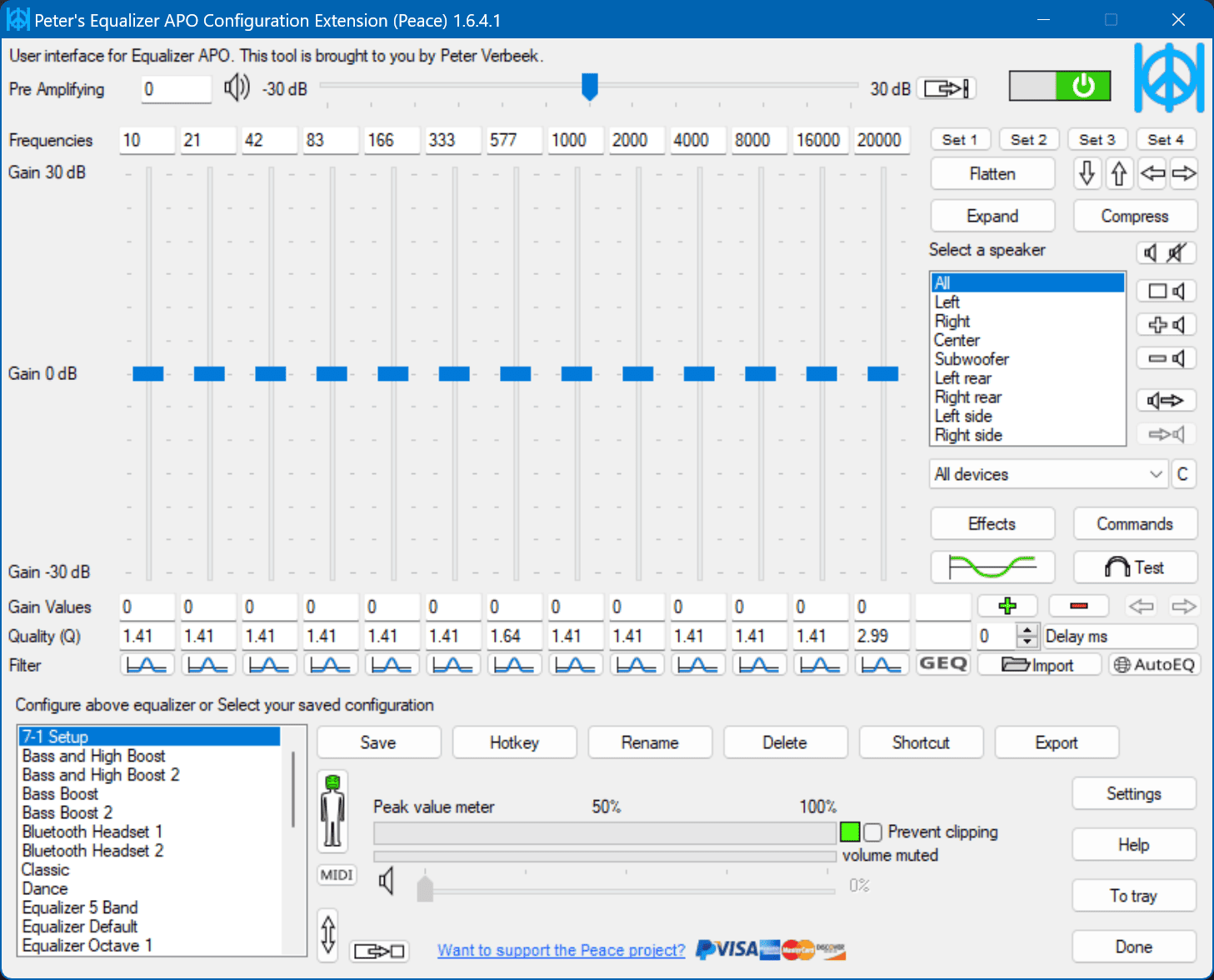Enable the Prevent clipping checkbox

872,832
